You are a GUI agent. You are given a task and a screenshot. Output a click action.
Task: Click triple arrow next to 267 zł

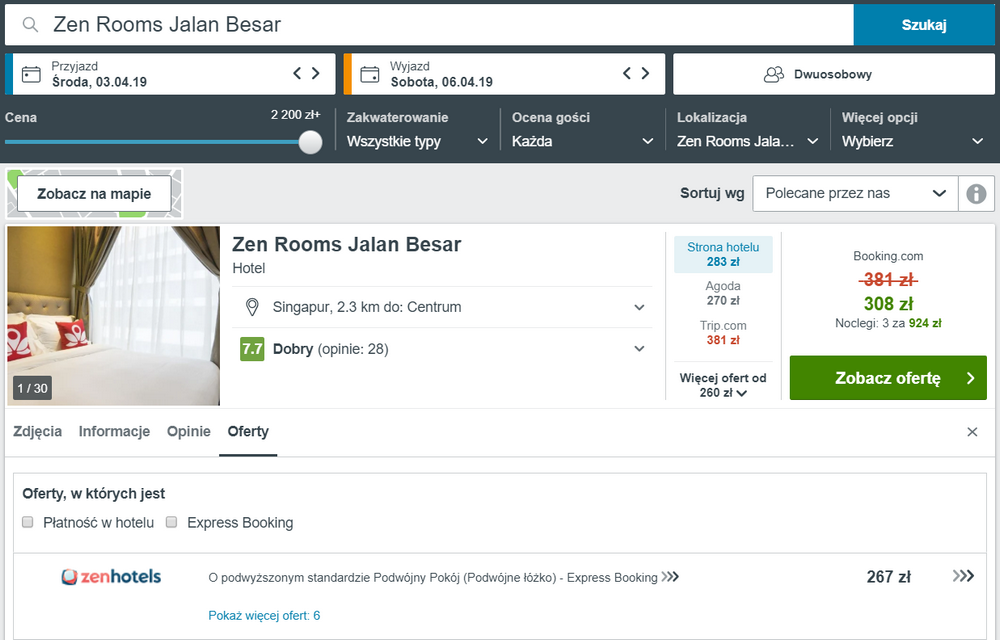[962, 576]
